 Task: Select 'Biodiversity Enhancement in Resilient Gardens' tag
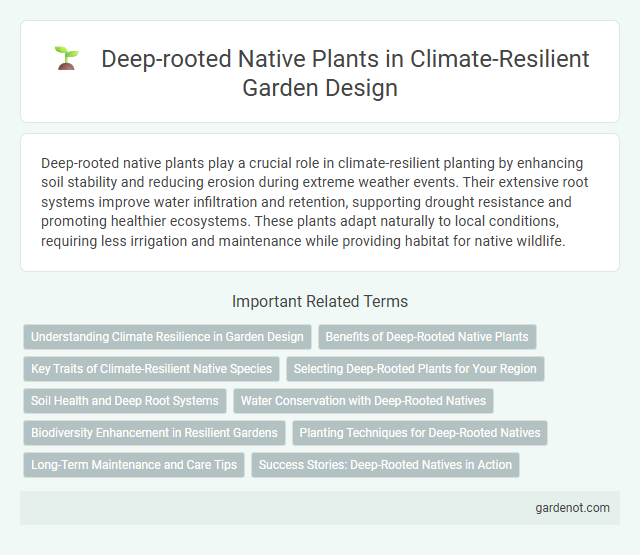(154, 433)
